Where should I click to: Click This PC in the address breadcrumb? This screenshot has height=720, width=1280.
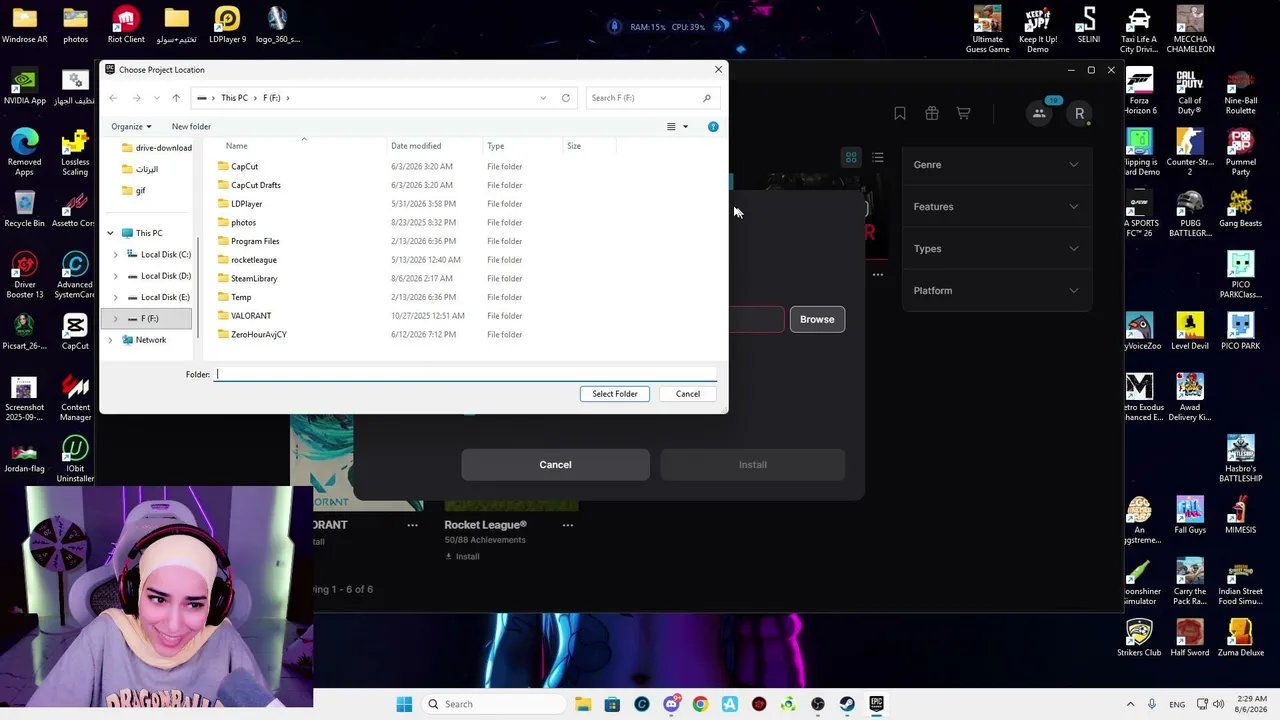(234, 98)
